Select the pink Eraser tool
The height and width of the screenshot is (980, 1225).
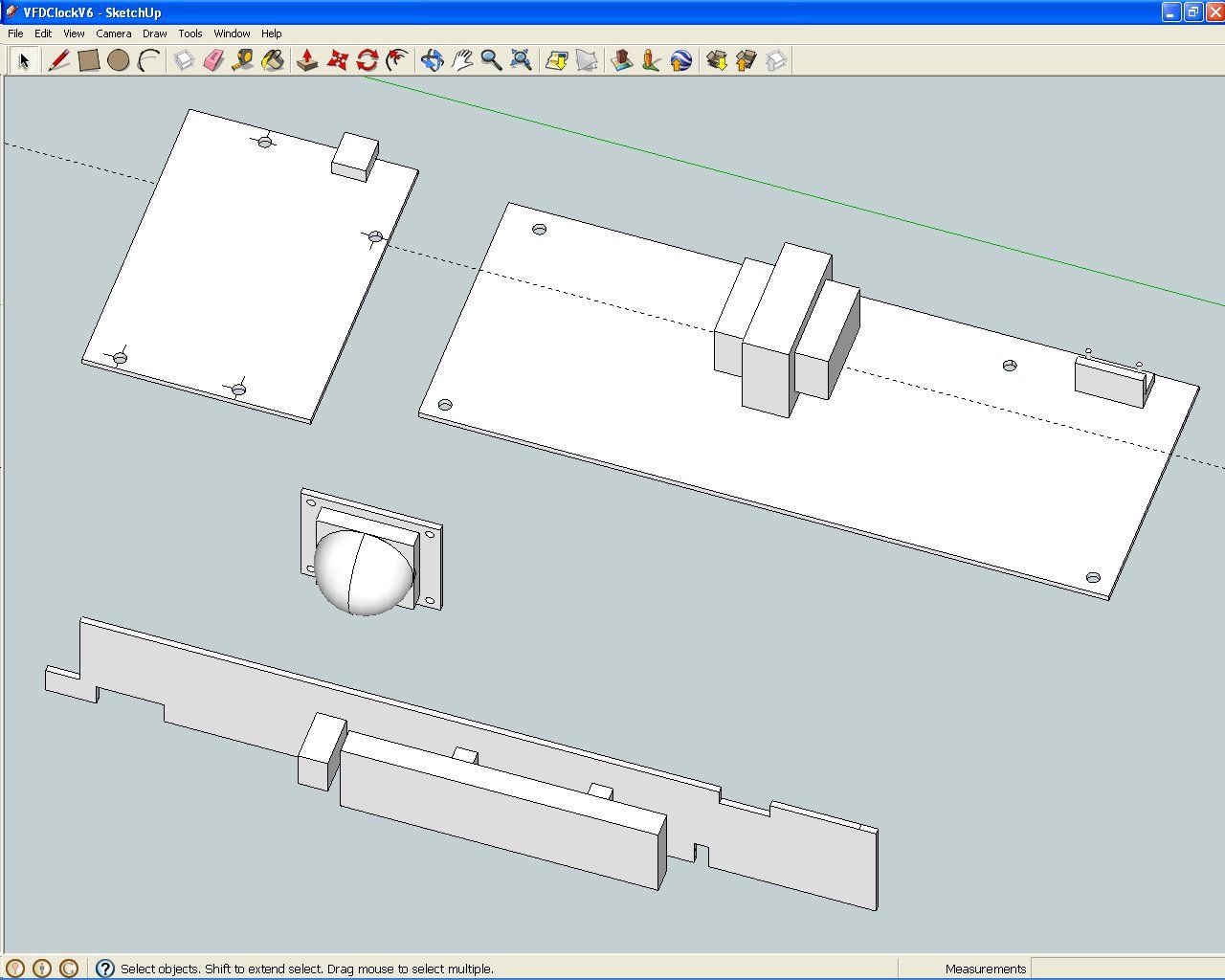[x=213, y=61]
